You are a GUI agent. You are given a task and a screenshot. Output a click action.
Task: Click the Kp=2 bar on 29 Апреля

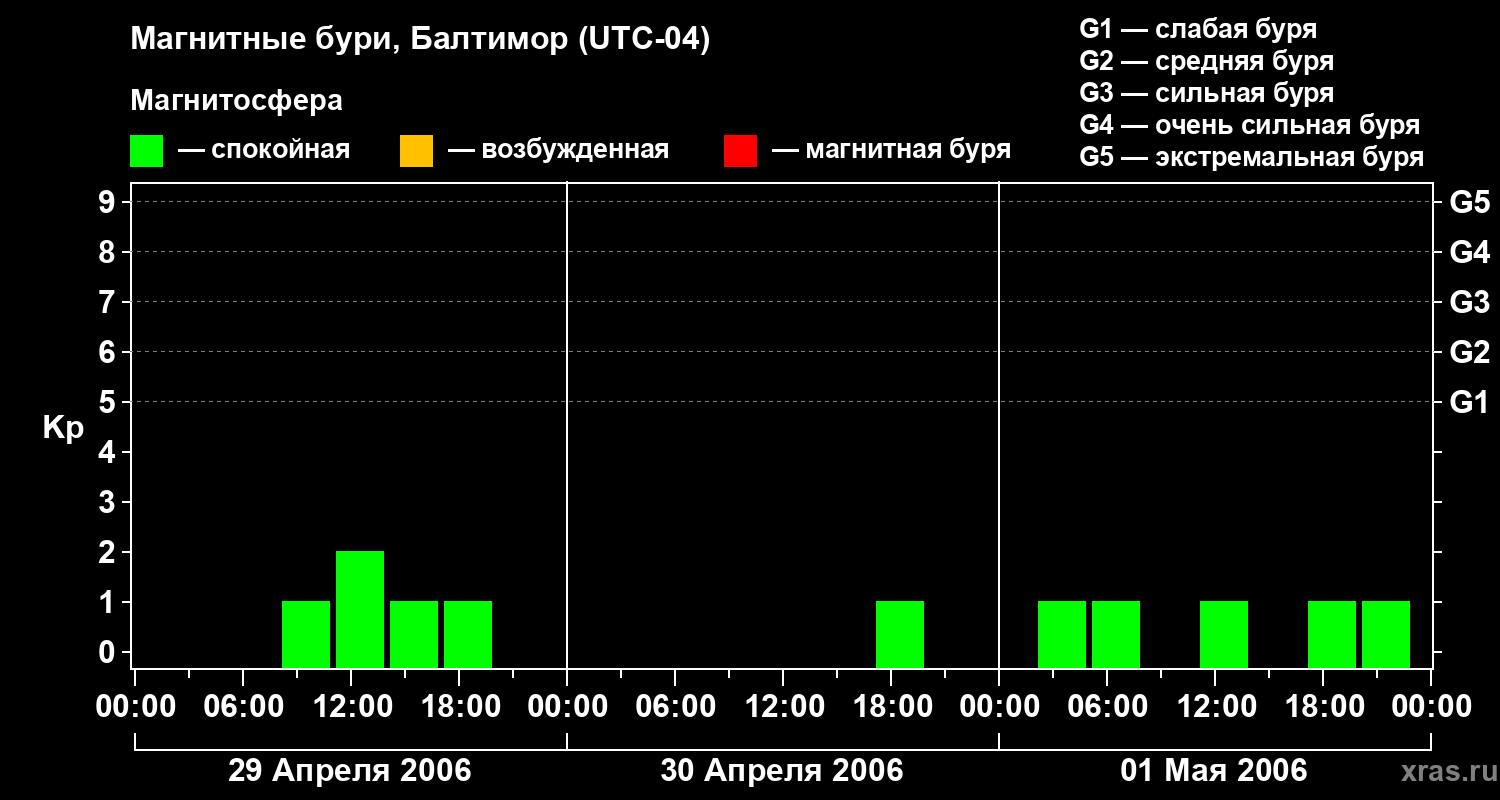360,609
